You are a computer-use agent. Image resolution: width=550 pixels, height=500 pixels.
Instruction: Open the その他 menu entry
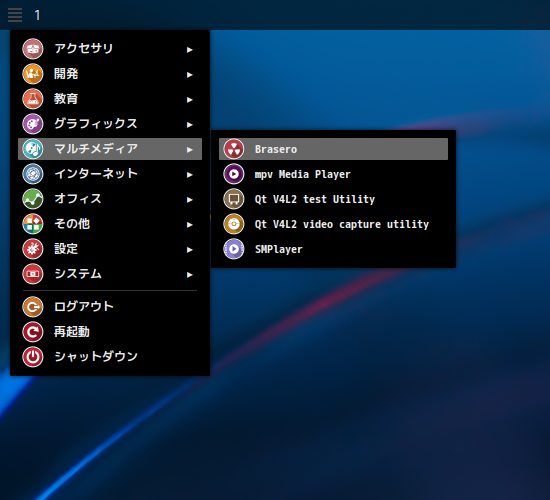point(110,224)
